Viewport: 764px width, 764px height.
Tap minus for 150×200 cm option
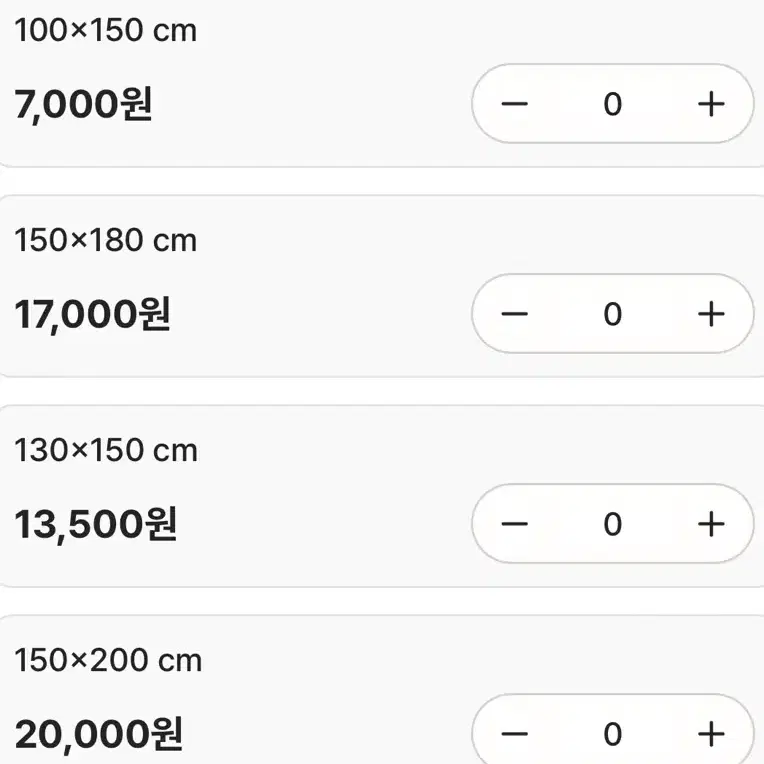pyautogui.click(x=515, y=734)
